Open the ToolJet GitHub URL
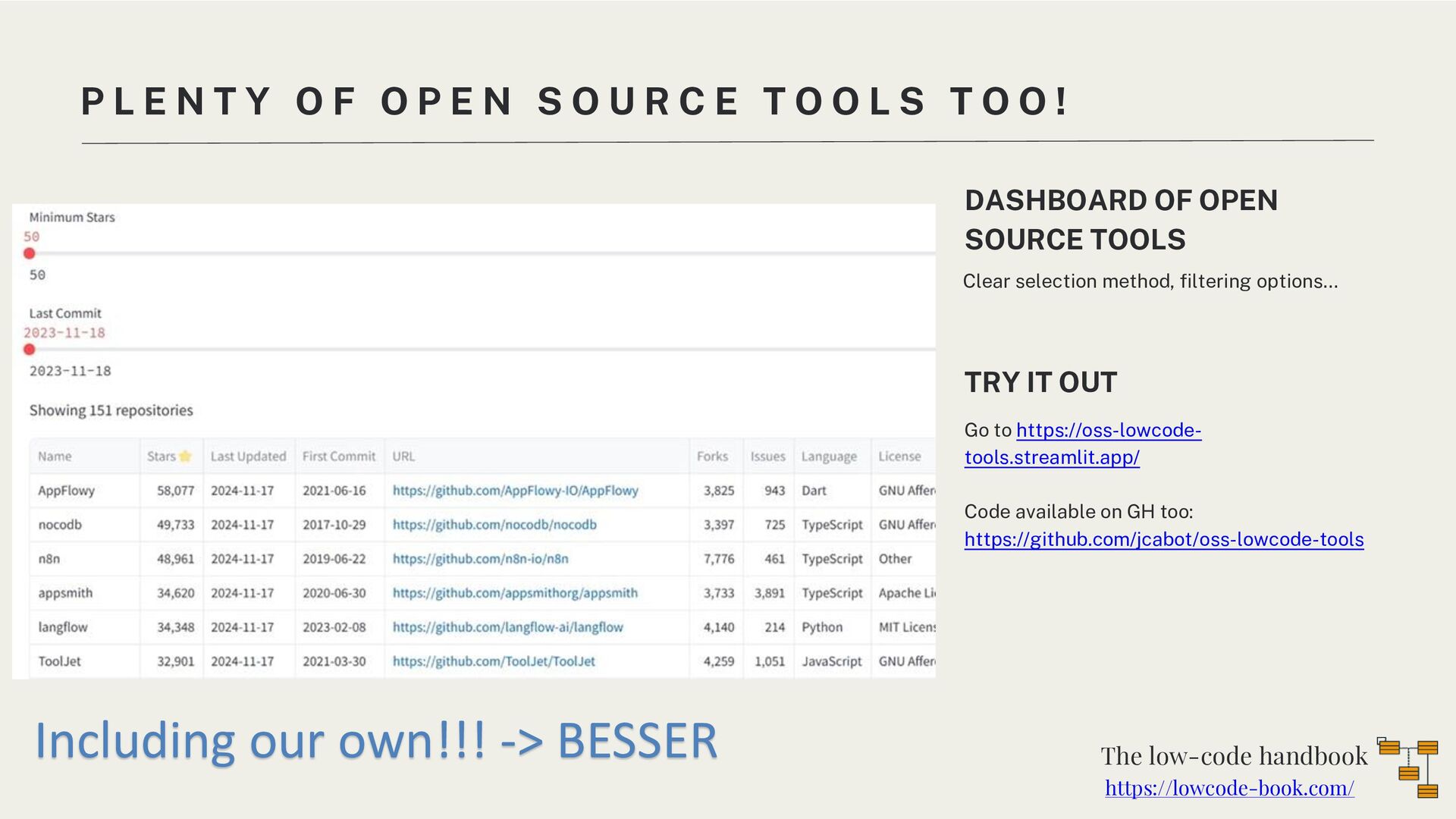This screenshot has height=819, width=1456. pyautogui.click(x=494, y=661)
